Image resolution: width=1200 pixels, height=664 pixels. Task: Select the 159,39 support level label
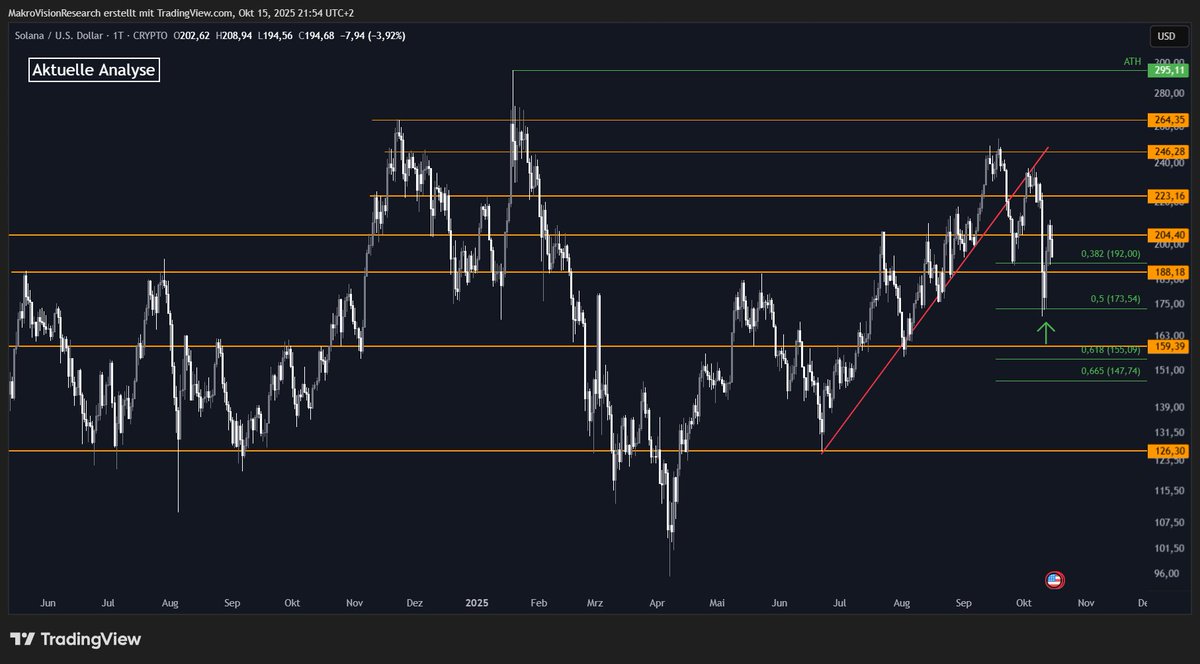pyautogui.click(x=1167, y=347)
